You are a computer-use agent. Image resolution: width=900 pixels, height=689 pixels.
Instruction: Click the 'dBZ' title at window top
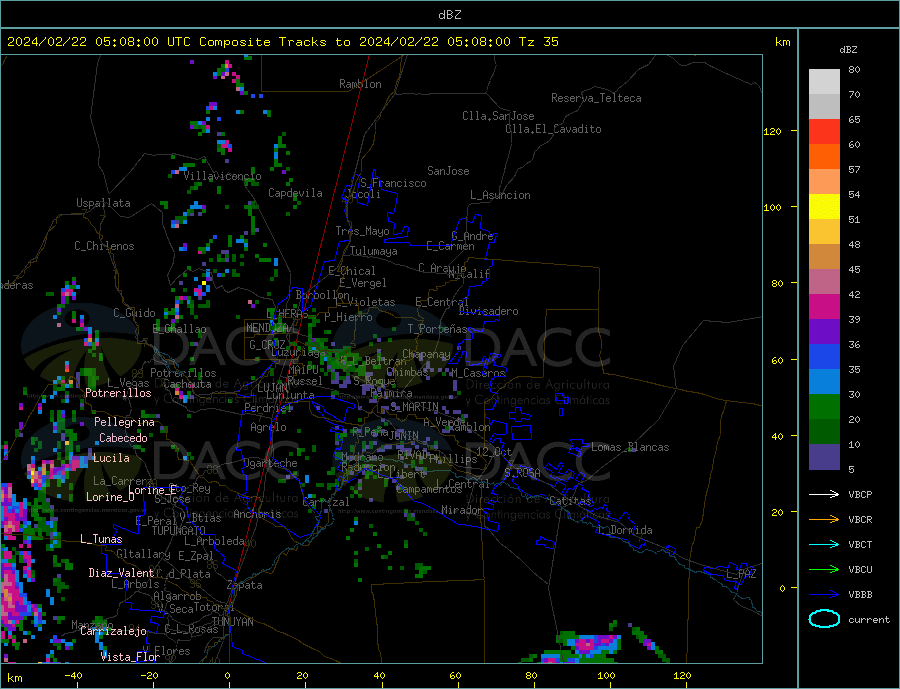tap(449, 15)
